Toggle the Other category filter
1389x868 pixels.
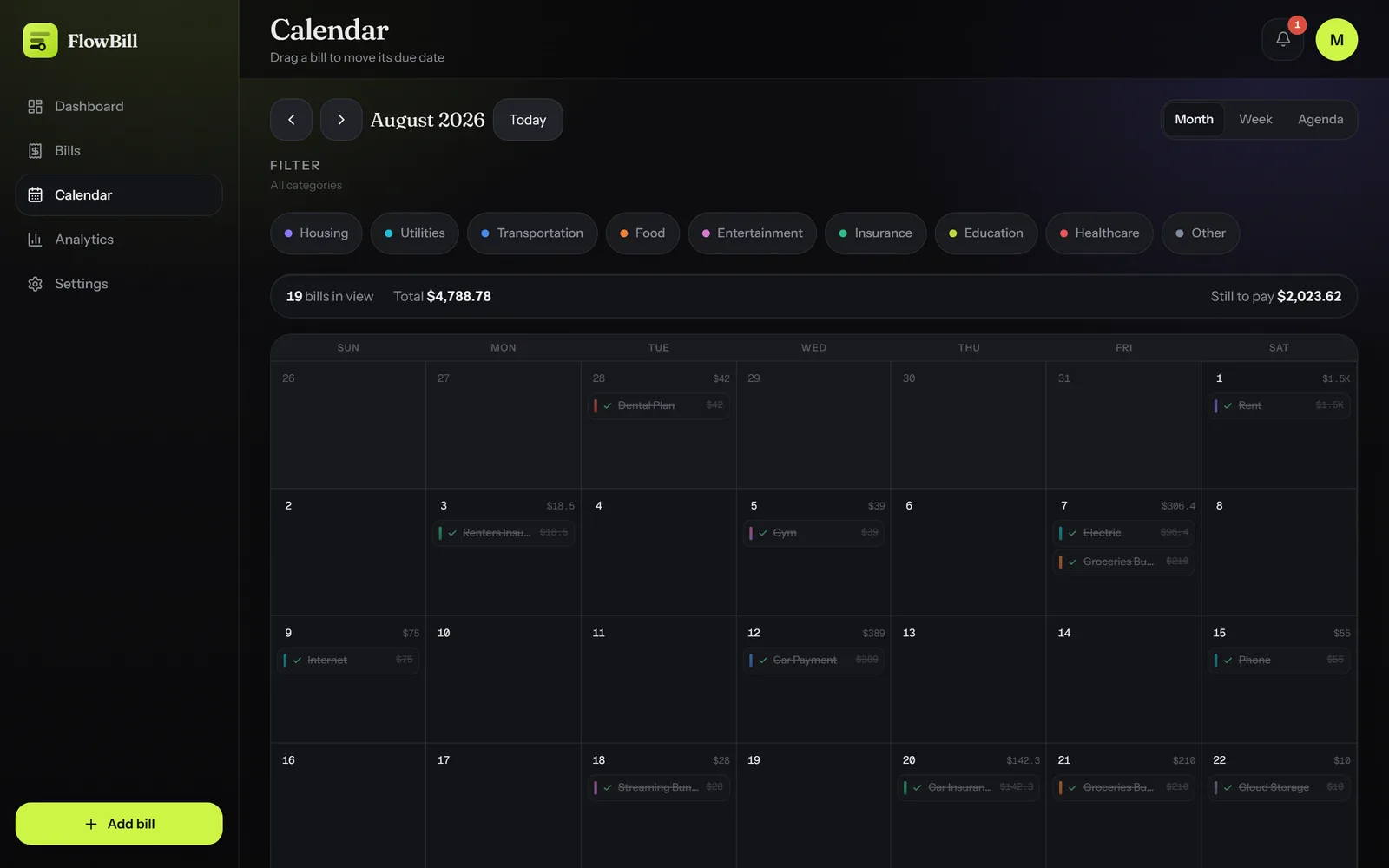coord(1201,233)
